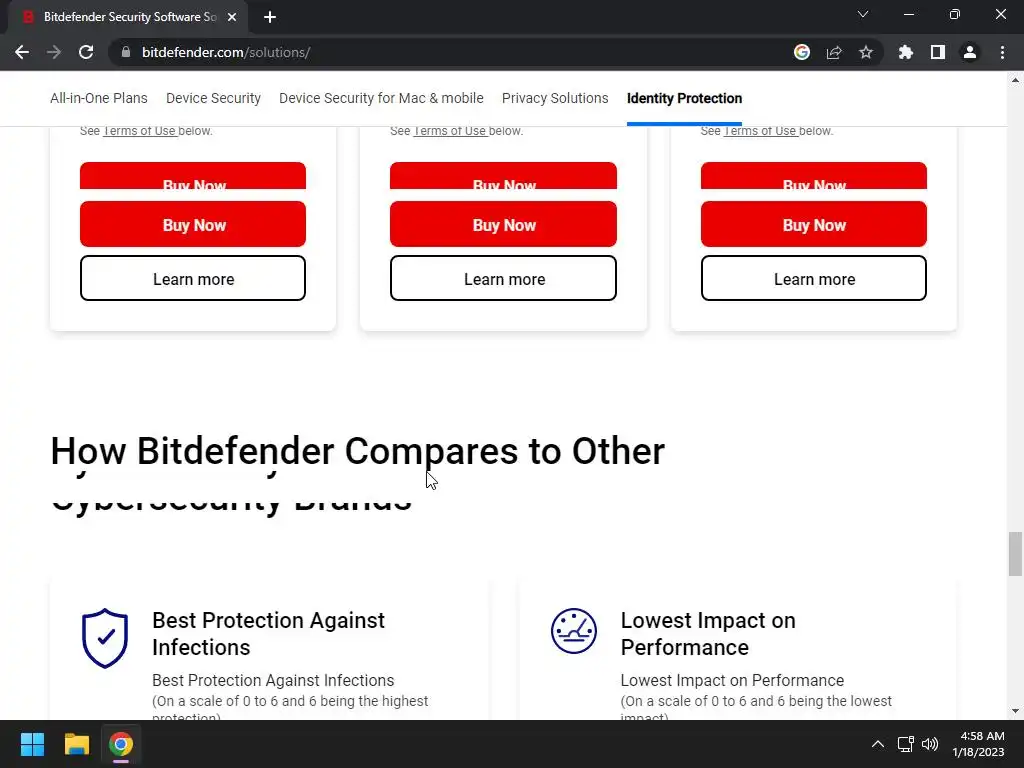Image resolution: width=1024 pixels, height=768 pixels.
Task: Click Best Protection Against Infections heading
Action: 268,633
